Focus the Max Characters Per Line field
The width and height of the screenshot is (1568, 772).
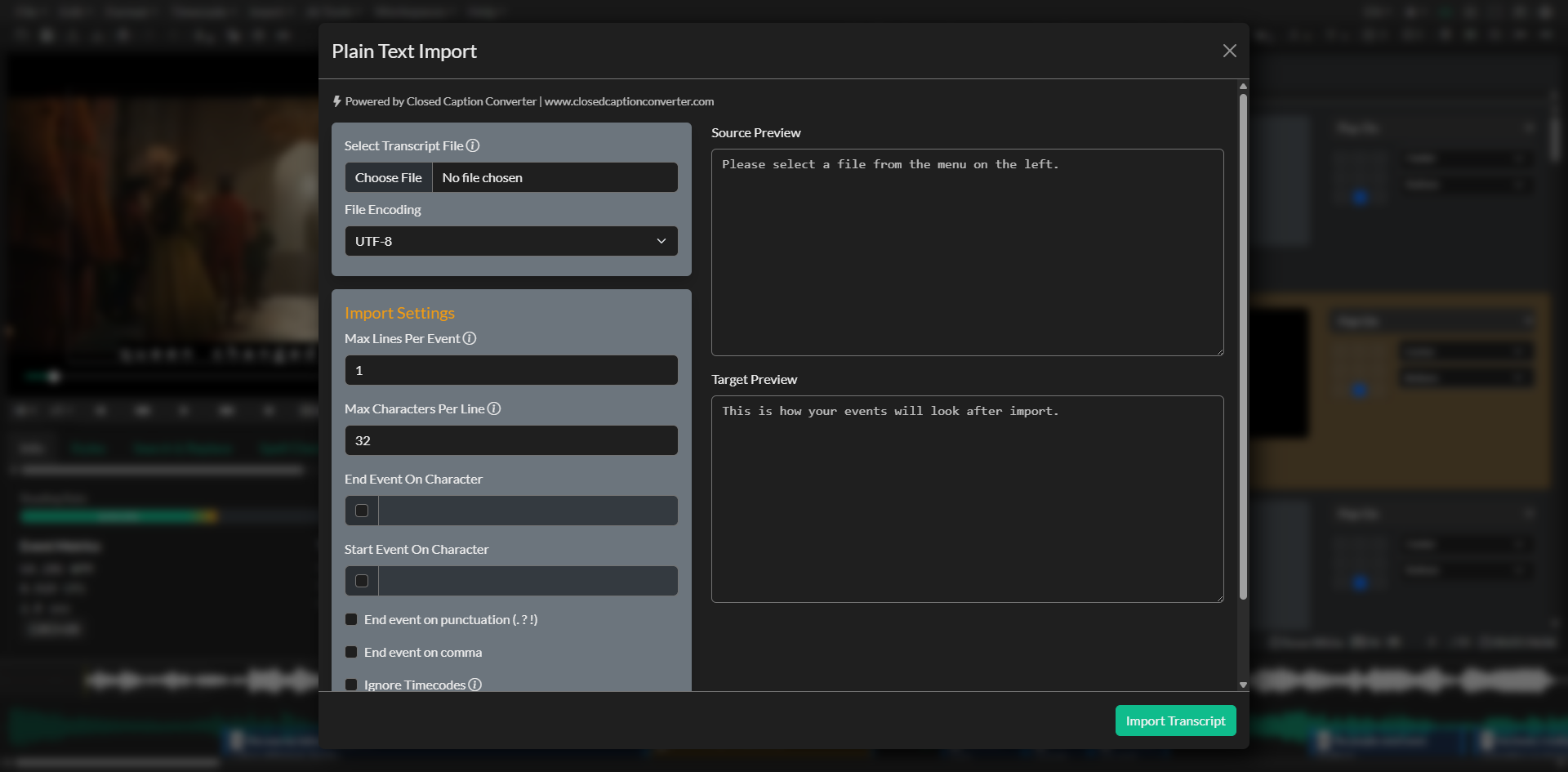tap(511, 440)
